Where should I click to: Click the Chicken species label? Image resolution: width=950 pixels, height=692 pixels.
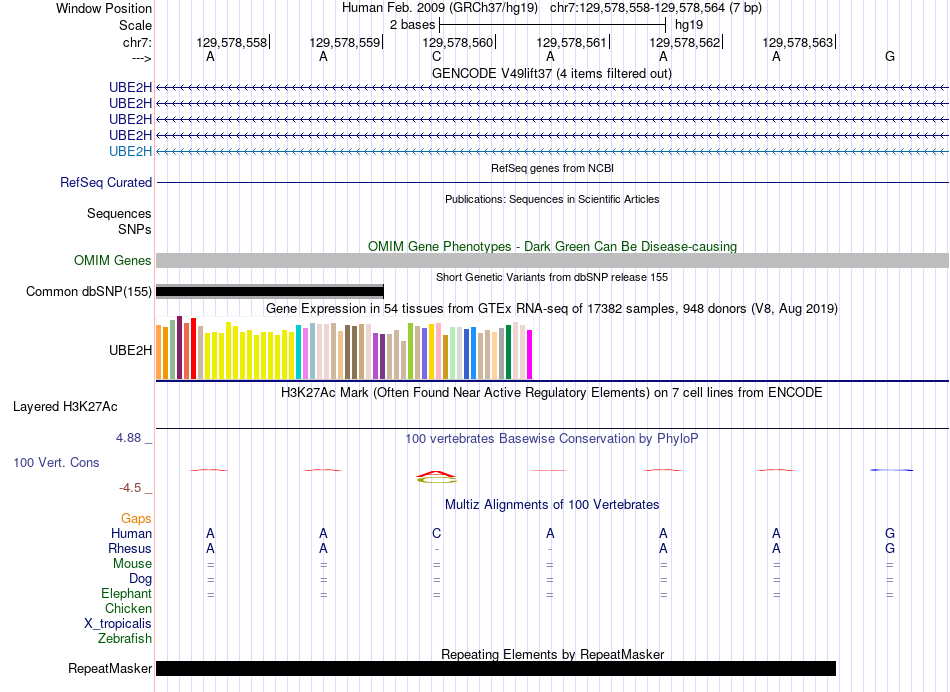pos(128,608)
